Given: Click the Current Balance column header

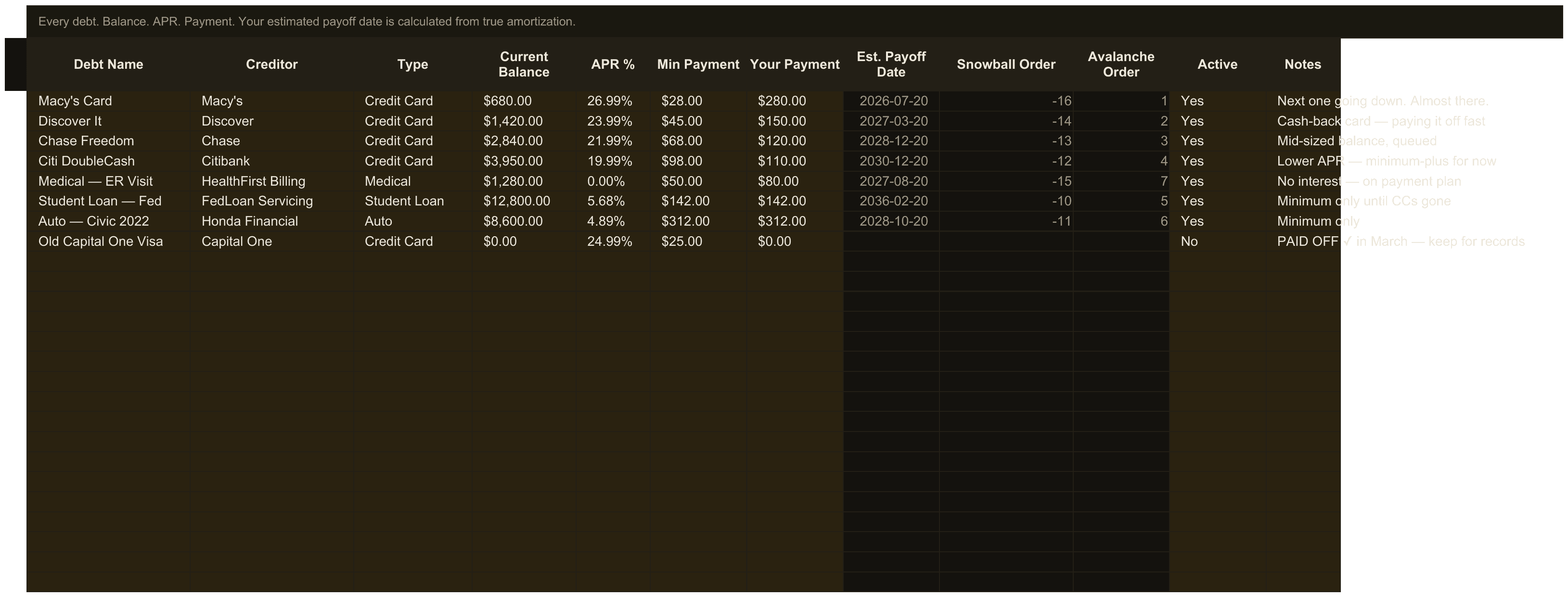Looking at the screenshot, I should tap(524, 64).
